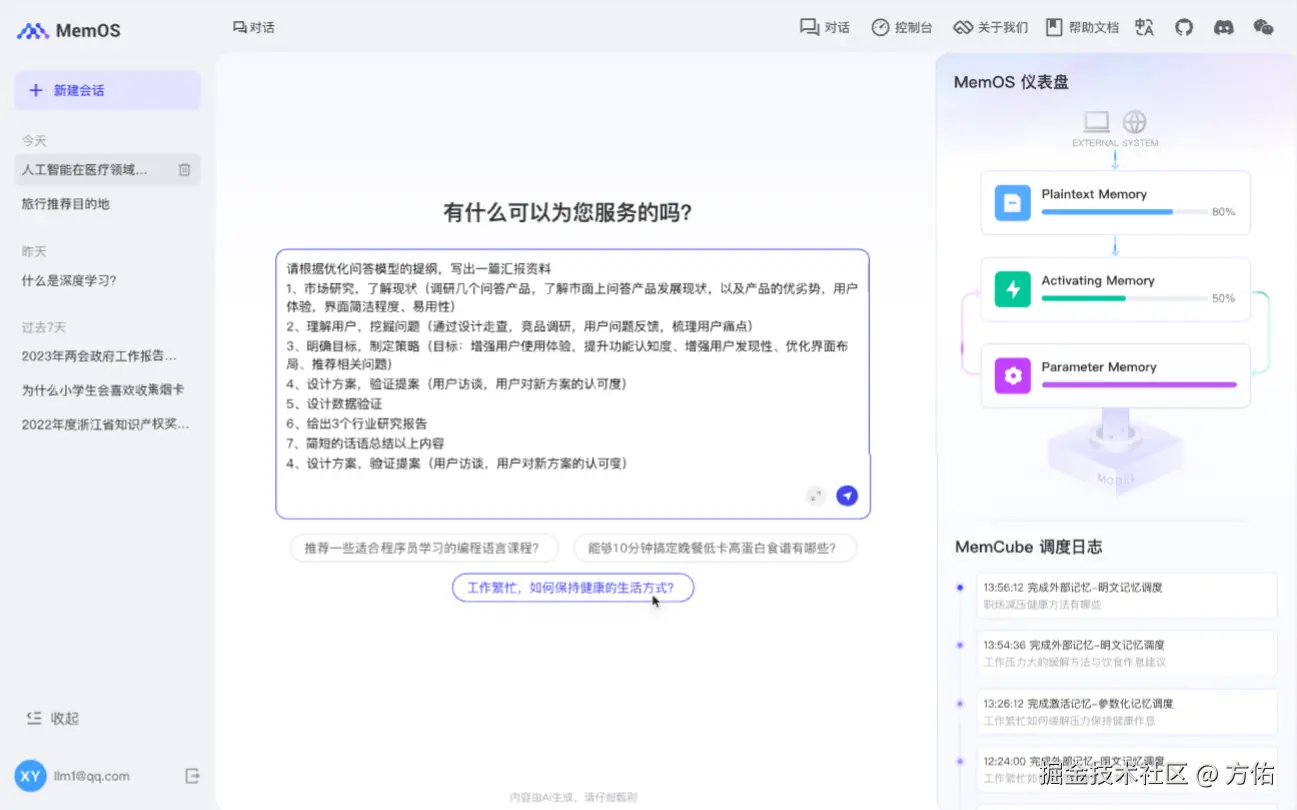This screenshot has width=1297, height=810.
Task: Click the MemOS logo icon
Action: pyautogui.click(x=32, y=31)
